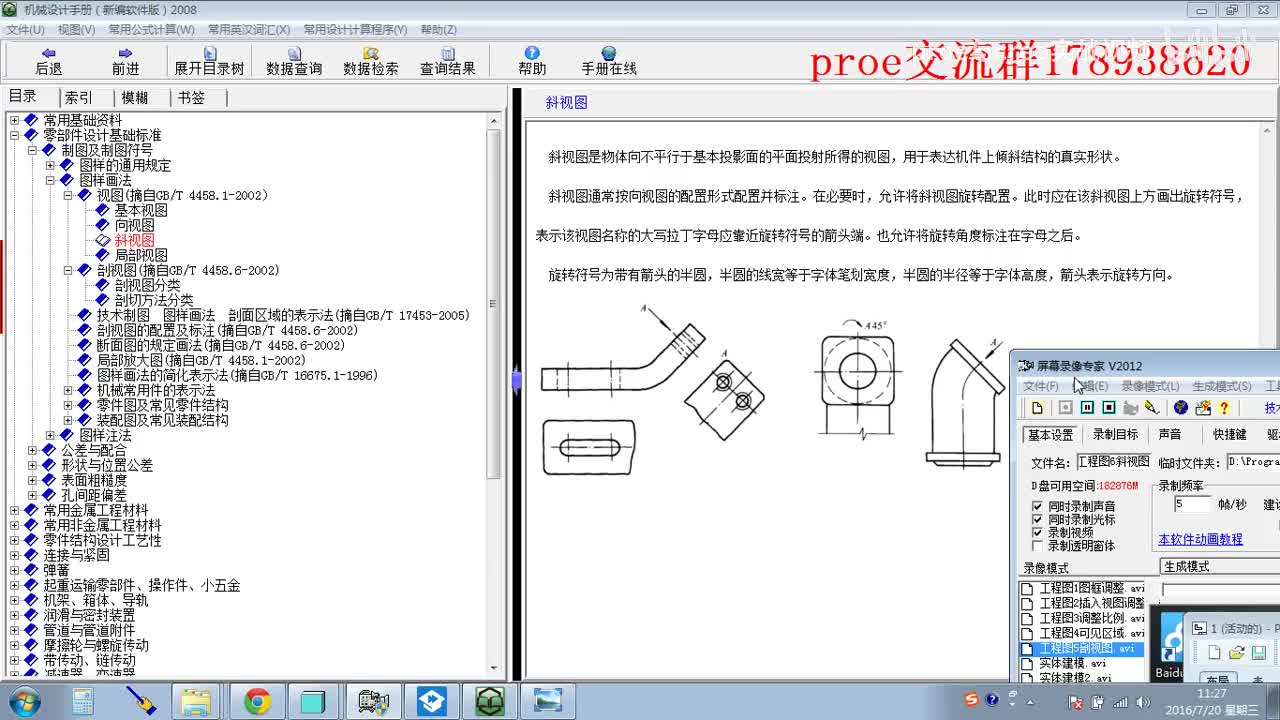Open the Sogou input method tray icon

pos(971,699)
